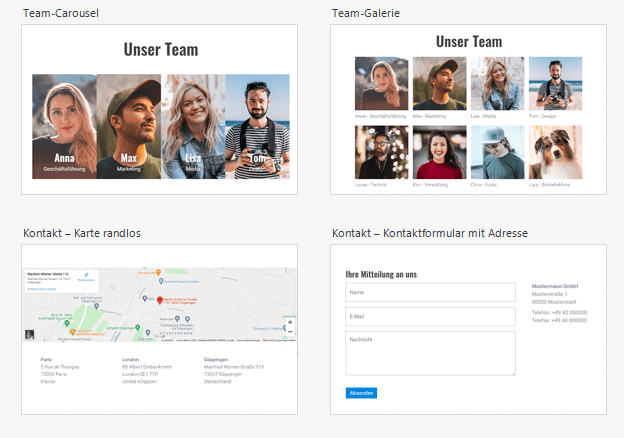This screenshot has width=624, height=438.
Task: Select Lisa's photo in the Team-Carousel
Action: tap(193, 127)
